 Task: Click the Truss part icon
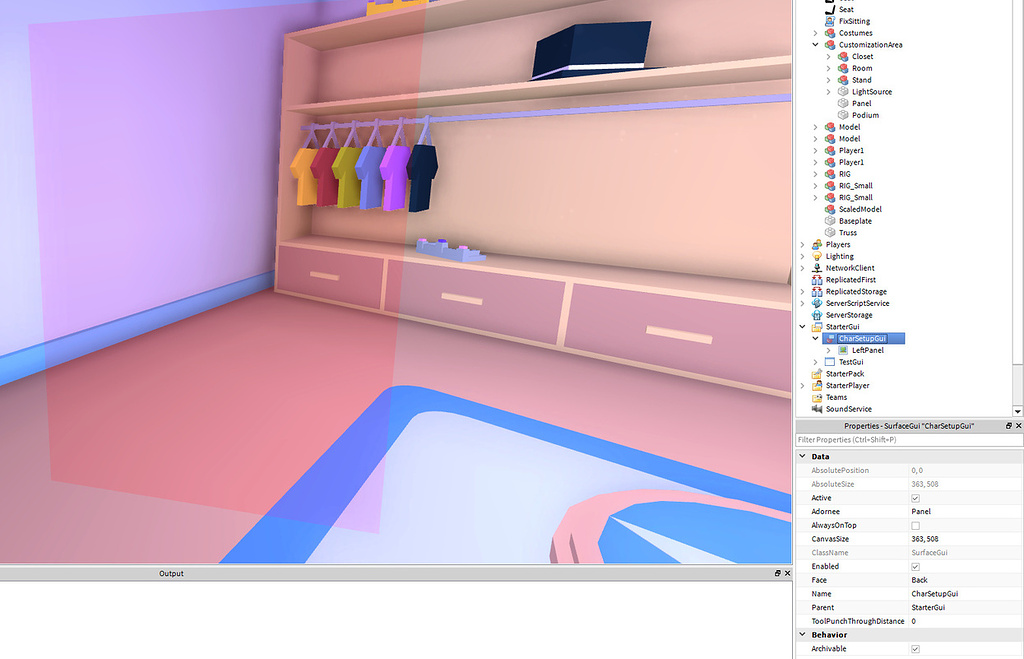click(x=830, y=233)
